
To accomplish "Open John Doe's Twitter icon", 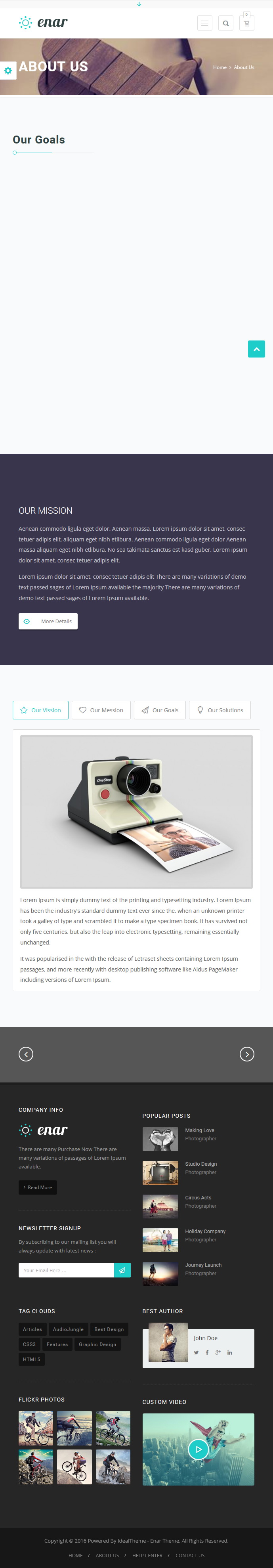I will tap(197, 1352).
